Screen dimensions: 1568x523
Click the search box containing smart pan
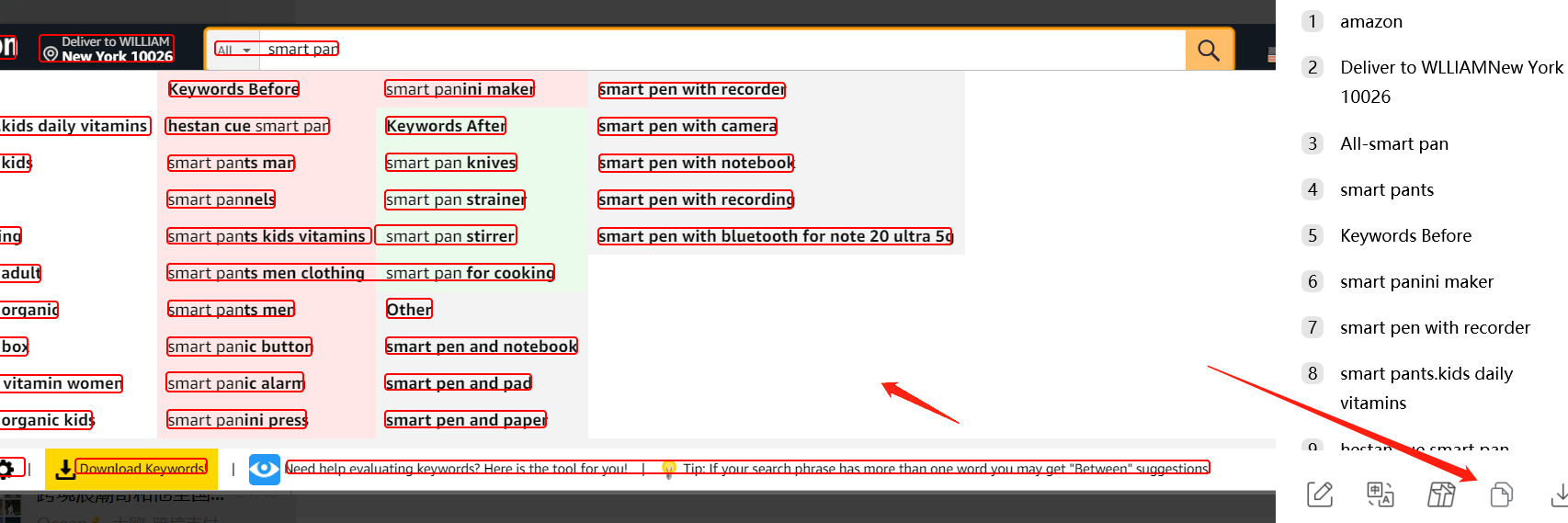[724, 50]
